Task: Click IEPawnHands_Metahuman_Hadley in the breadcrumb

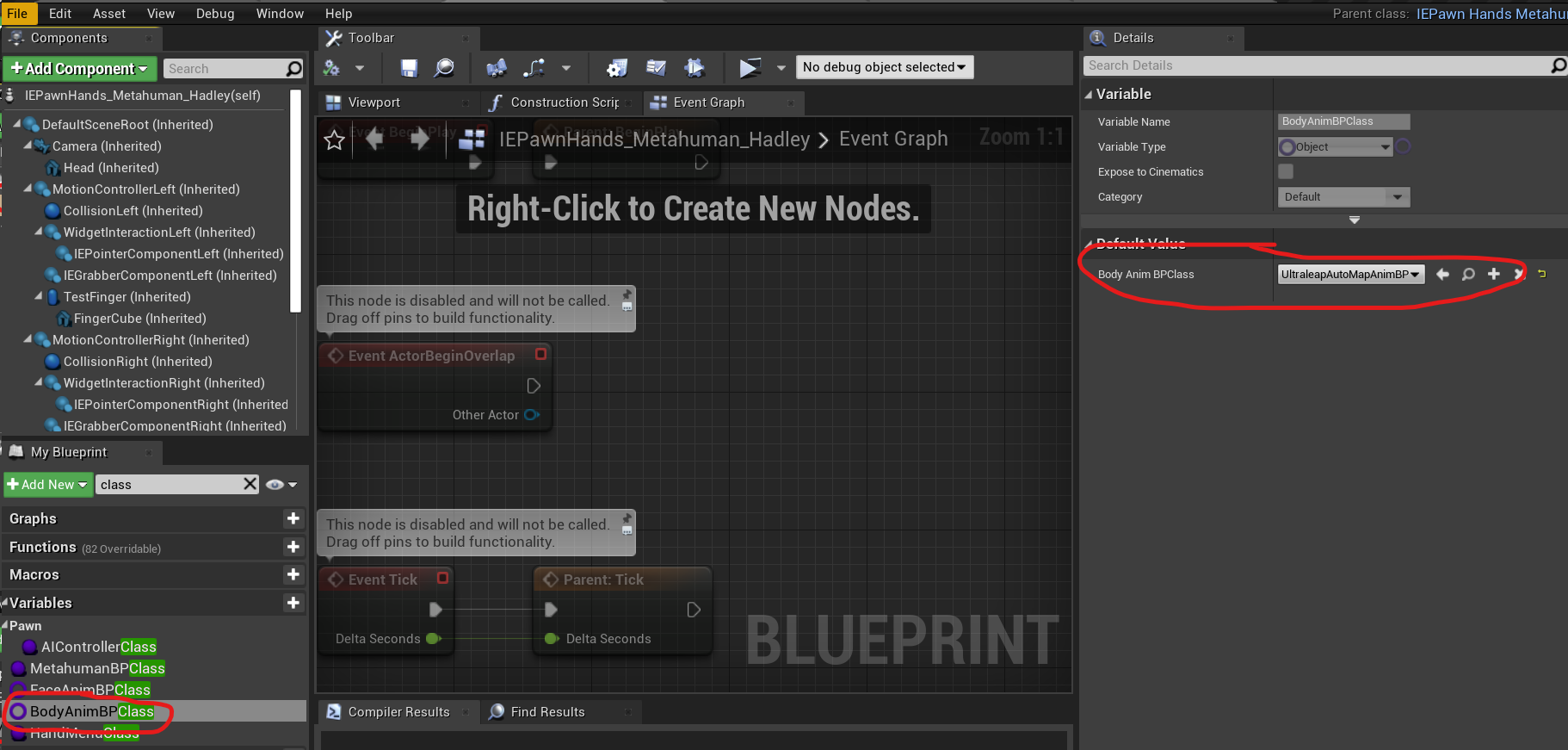Action: pos(654,139)
